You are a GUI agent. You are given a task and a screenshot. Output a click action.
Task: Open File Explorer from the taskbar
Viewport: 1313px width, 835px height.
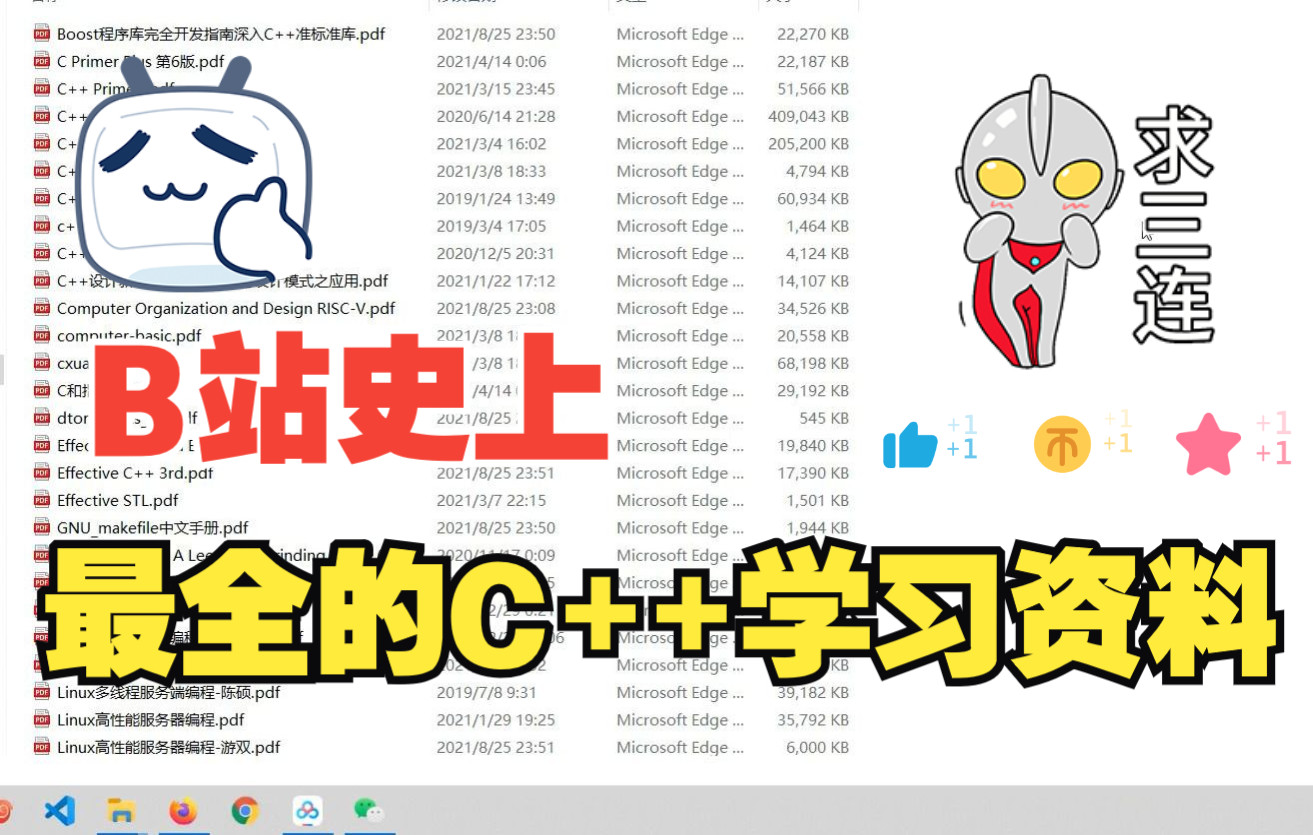121,810
